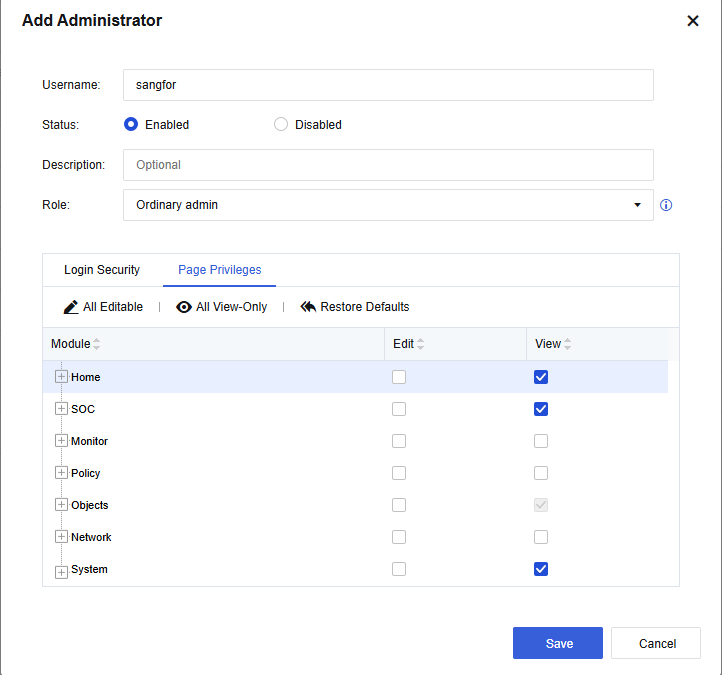Click the All Editable pencil icon
This screenshot has height=675, width=722.
pyautogui.click(x=71, y=307)
